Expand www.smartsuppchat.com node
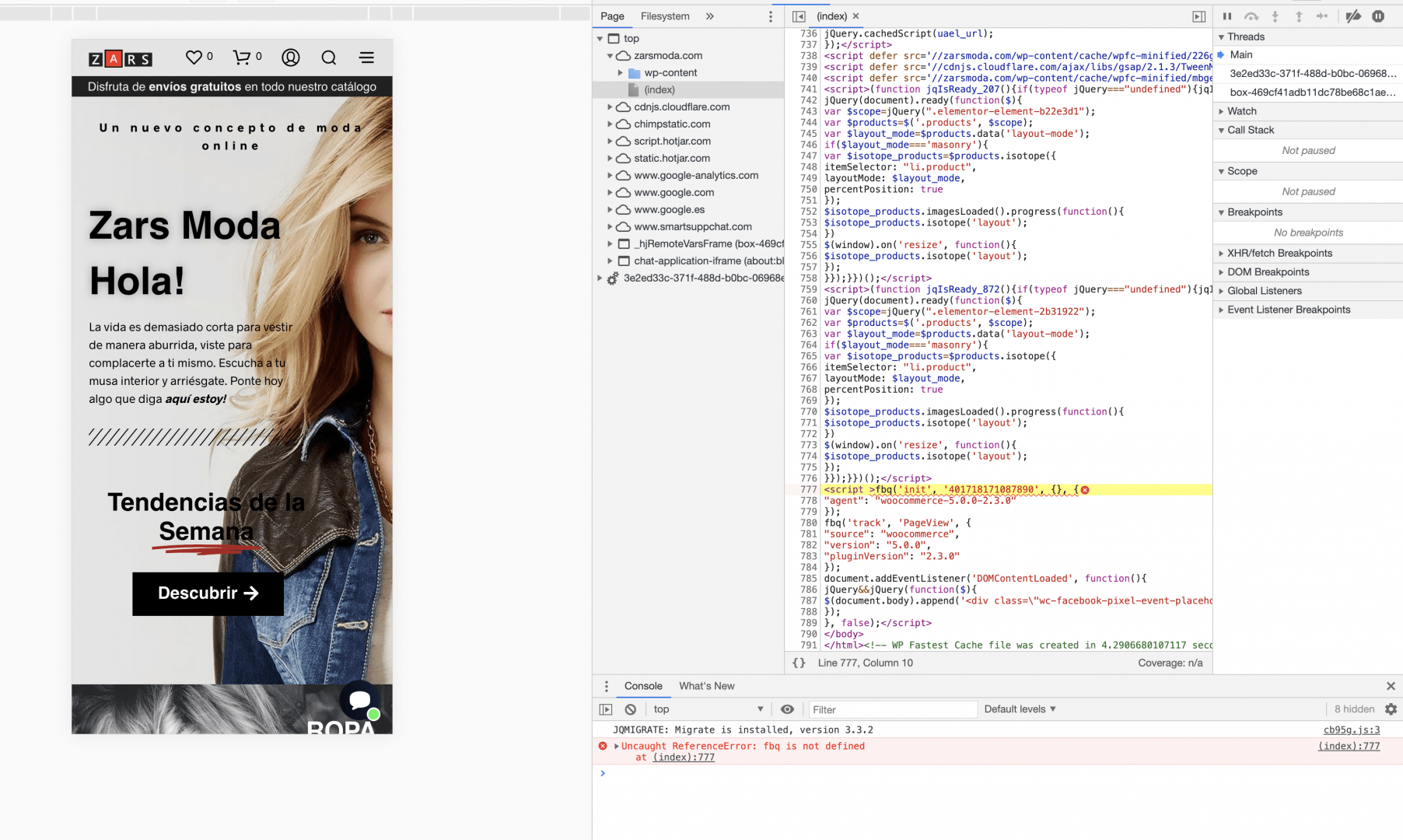The width and height of the screenshot is (1403, 840). click(610, 227)
